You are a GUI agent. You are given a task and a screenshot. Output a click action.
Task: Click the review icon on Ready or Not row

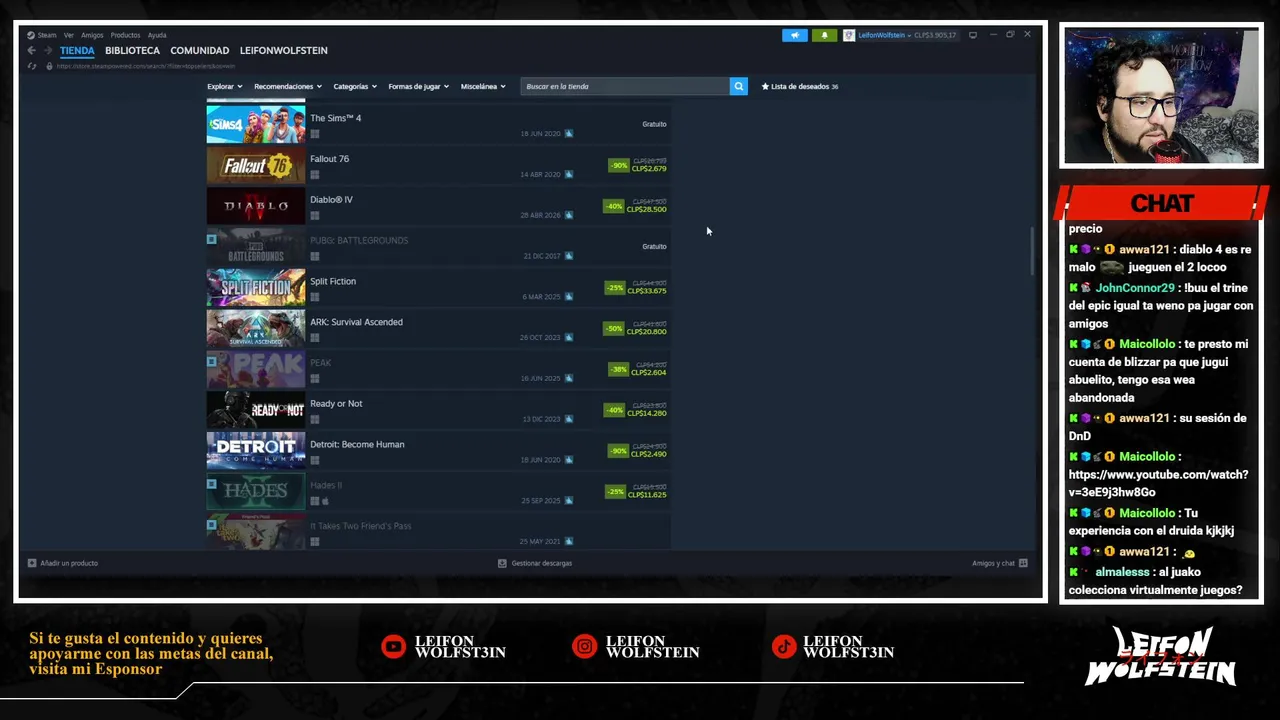point(569,419)
